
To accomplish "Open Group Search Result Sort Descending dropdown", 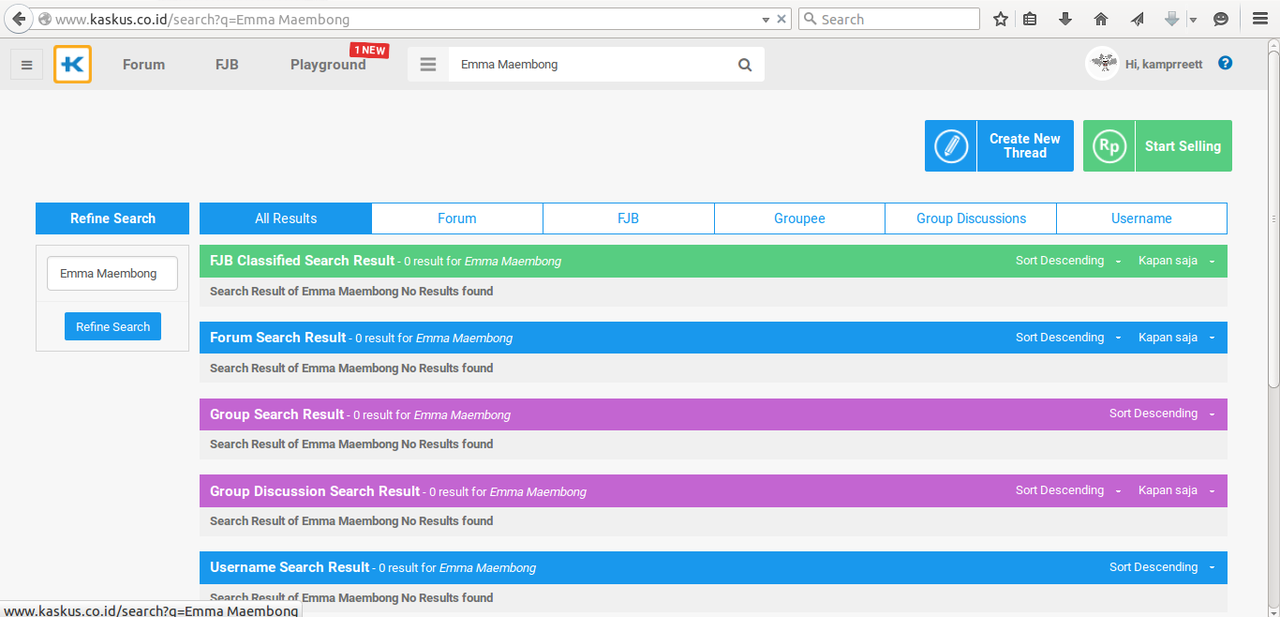I will [1162, 414].
